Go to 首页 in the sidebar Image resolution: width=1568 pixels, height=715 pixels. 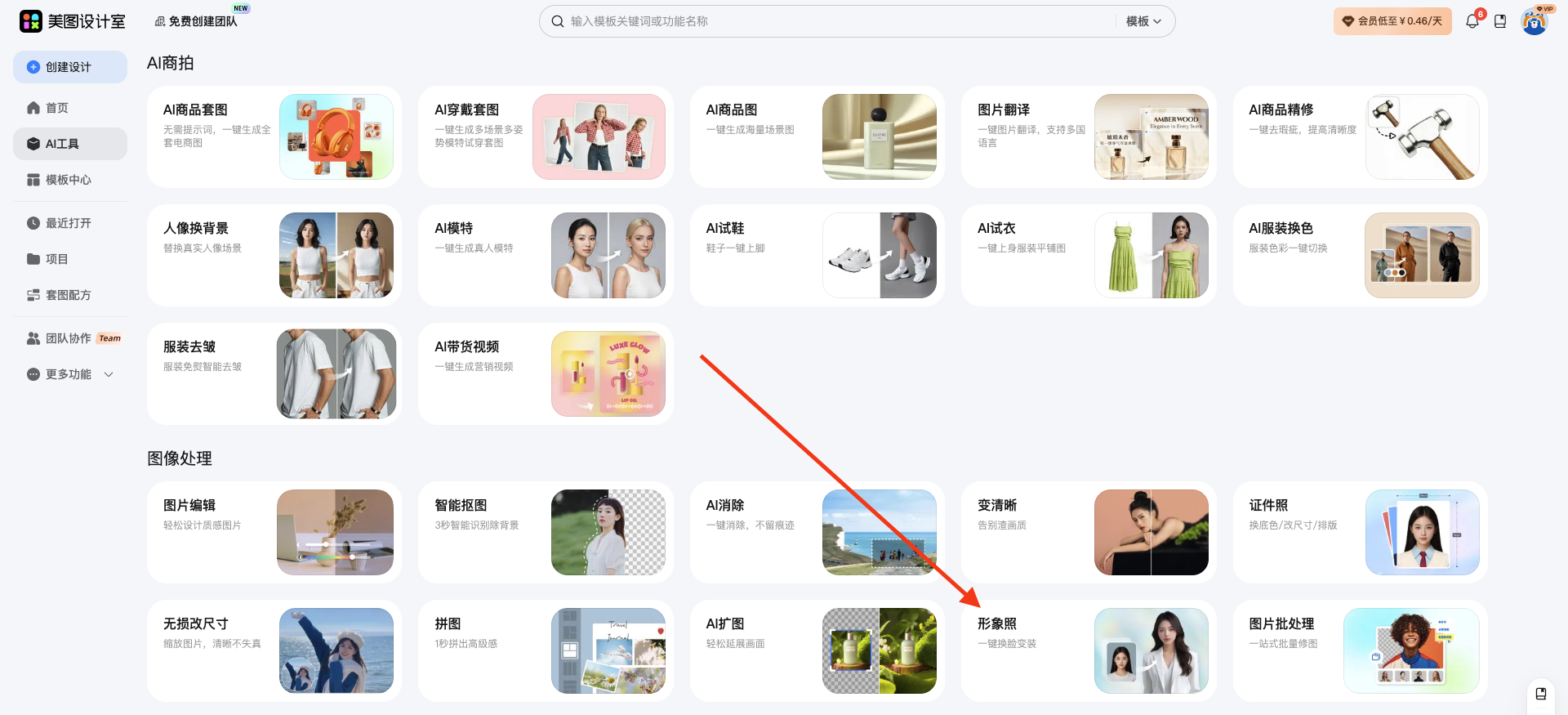[x=70, y=108]
